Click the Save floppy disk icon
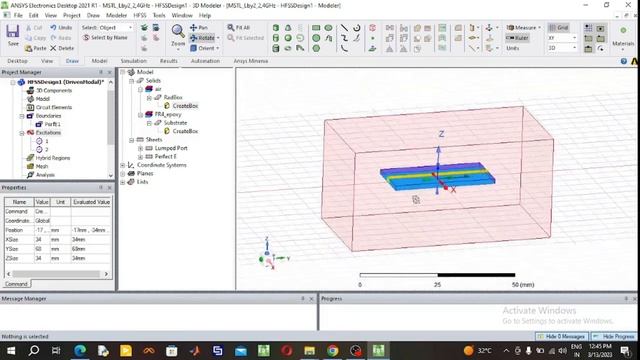The height and width of the screenshot is (360, 640). (x=13, y=32)
